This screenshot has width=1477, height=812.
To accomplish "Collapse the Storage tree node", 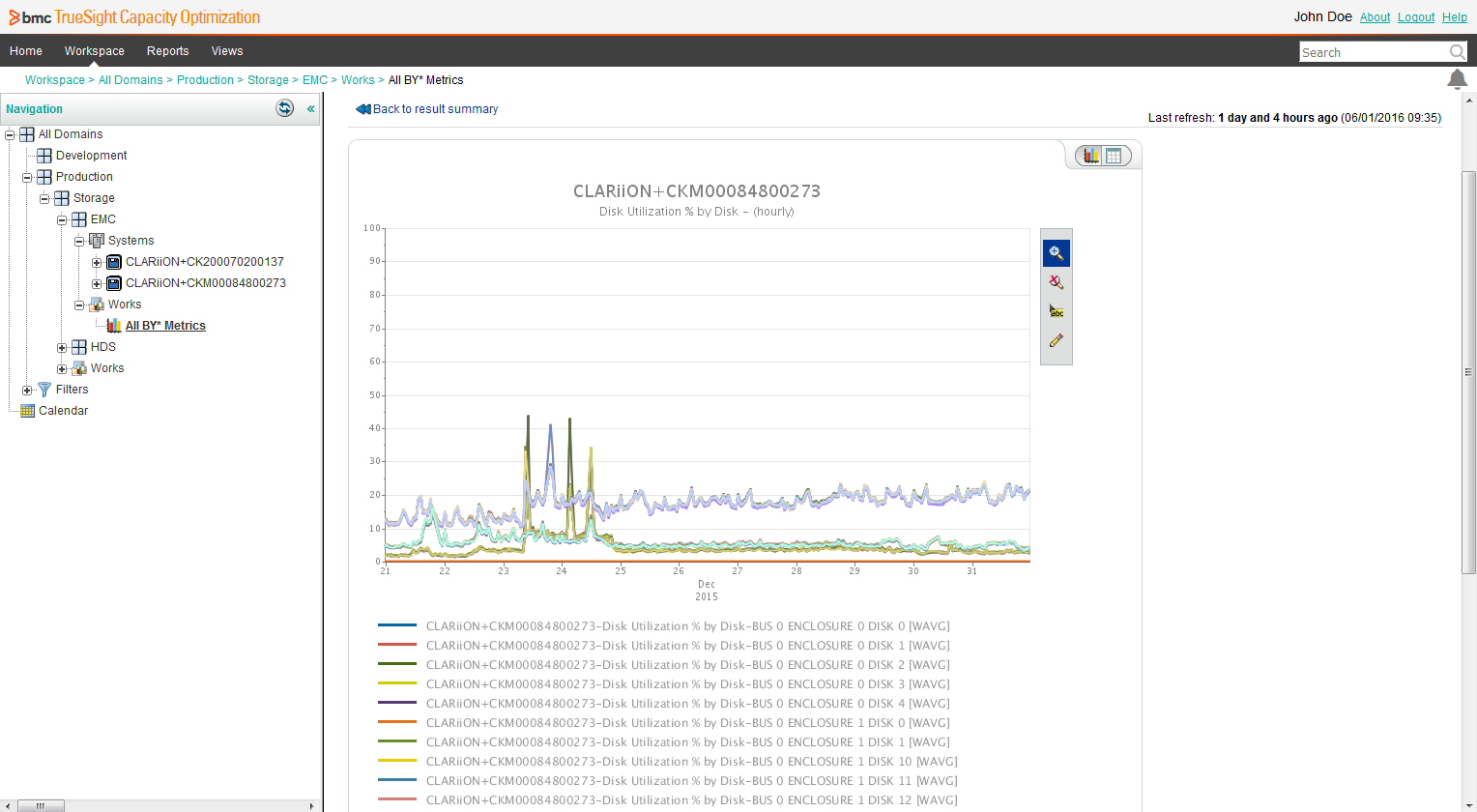I will point(44,199).
